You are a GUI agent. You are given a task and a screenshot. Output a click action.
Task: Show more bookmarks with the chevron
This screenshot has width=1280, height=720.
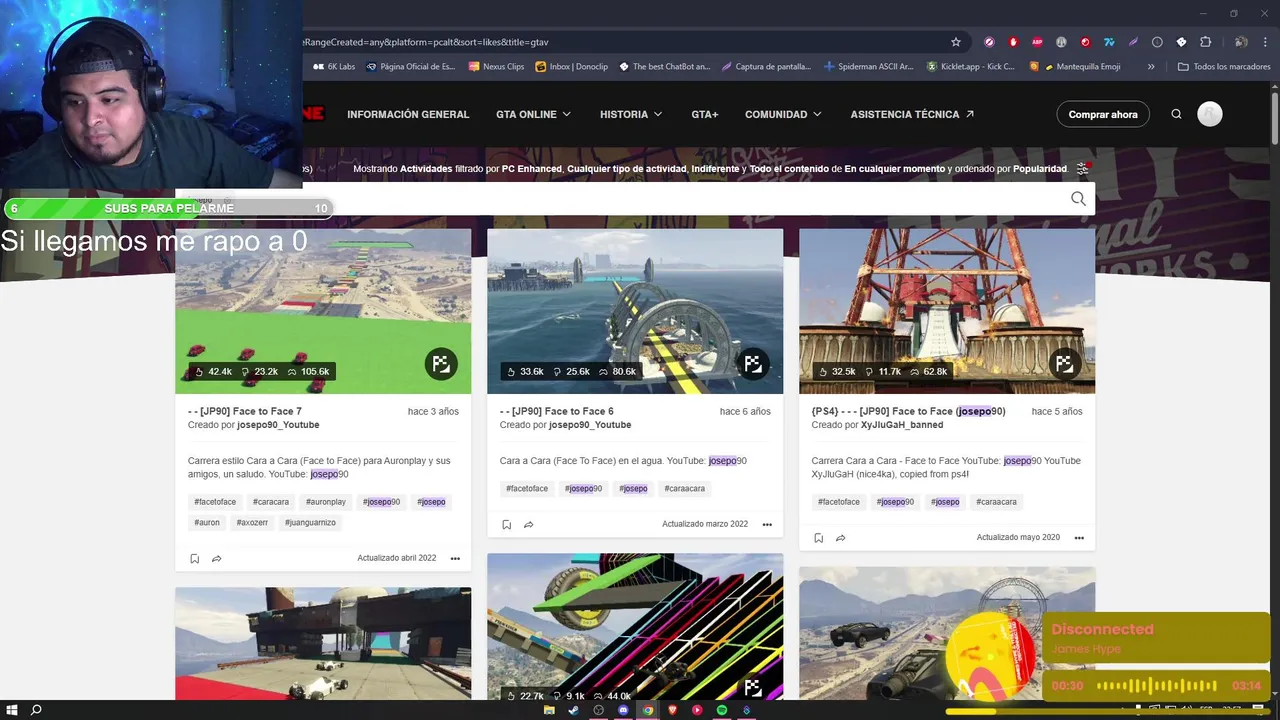point(1151,67)
